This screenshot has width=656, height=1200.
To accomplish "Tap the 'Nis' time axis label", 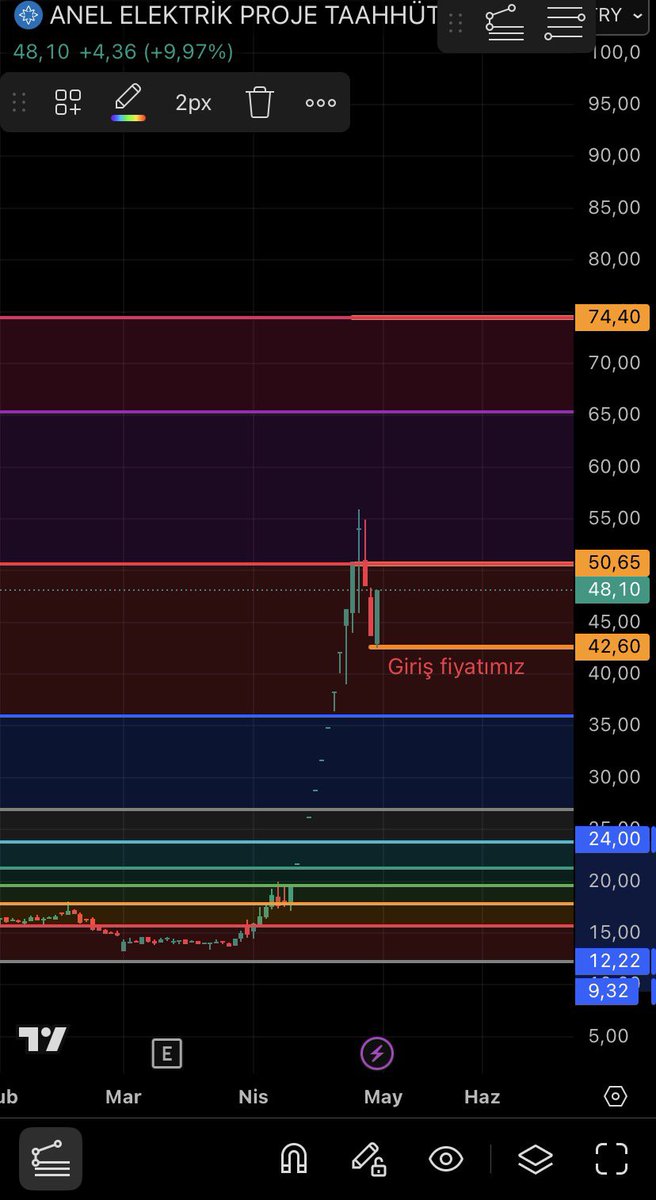I will [x=254, y=1097].
